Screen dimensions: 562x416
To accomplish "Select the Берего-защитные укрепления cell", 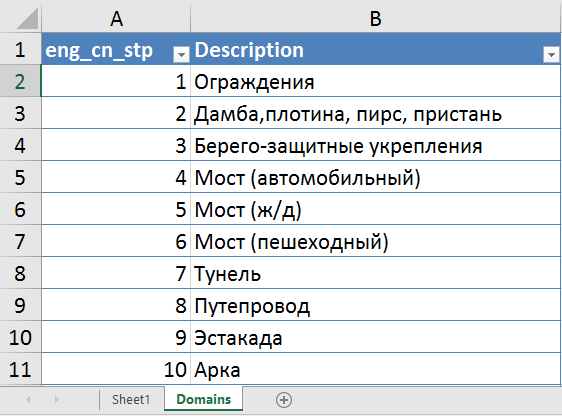I will pyautogui.click(x=375, y=145).
